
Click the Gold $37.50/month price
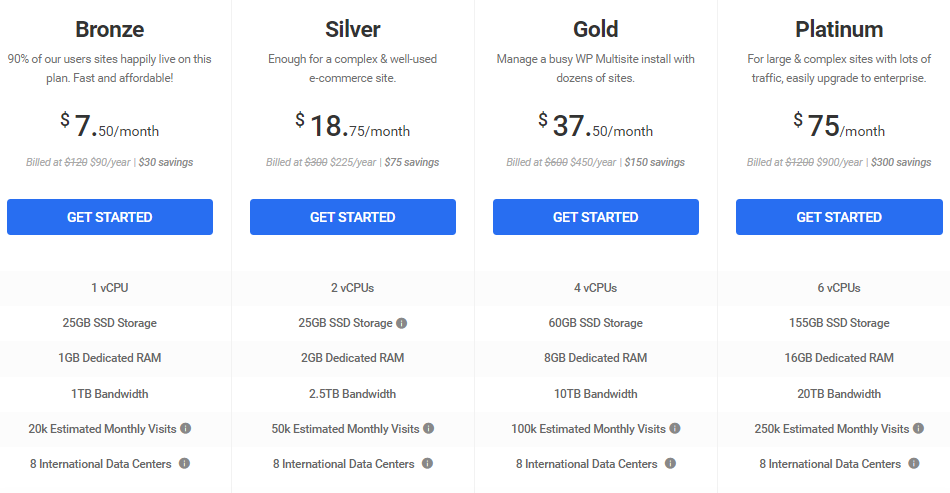(x=596, y=126)
